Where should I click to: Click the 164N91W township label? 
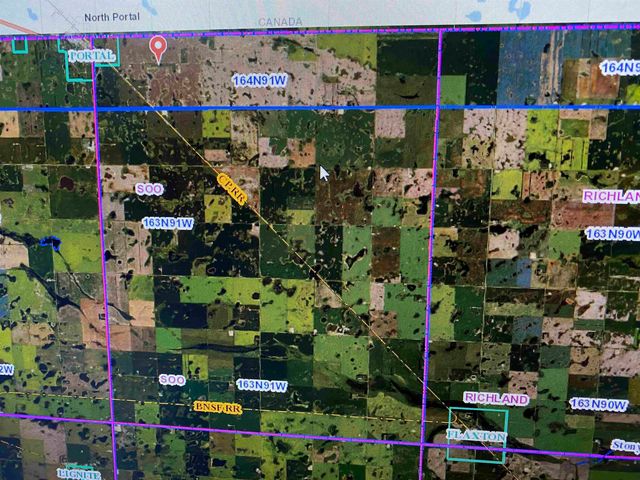(258, 79)
